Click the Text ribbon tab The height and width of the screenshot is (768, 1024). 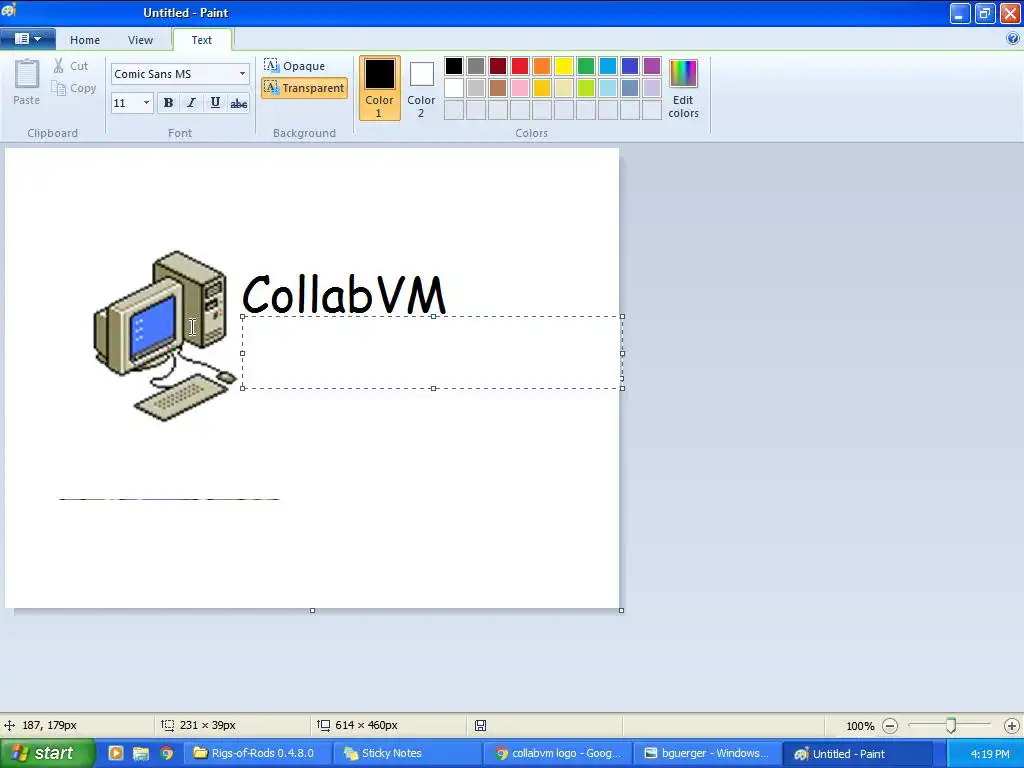(202, 40)
